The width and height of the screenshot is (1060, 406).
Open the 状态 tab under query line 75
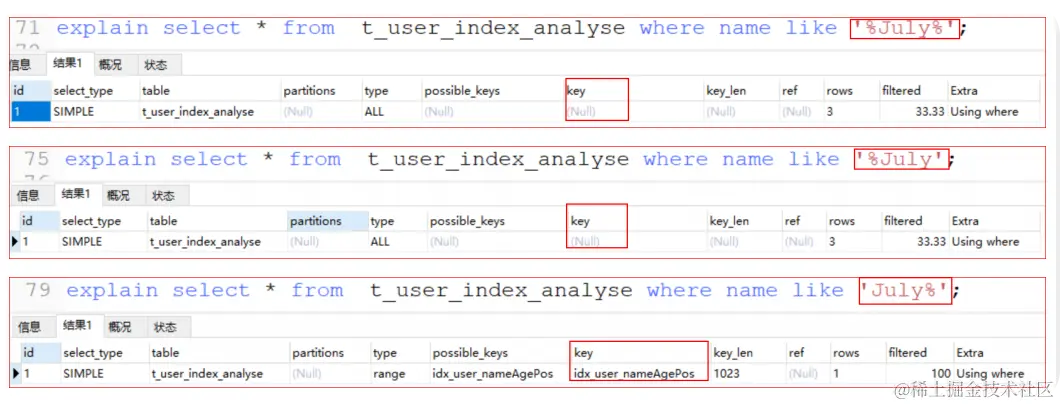click(x=163, y=196)
